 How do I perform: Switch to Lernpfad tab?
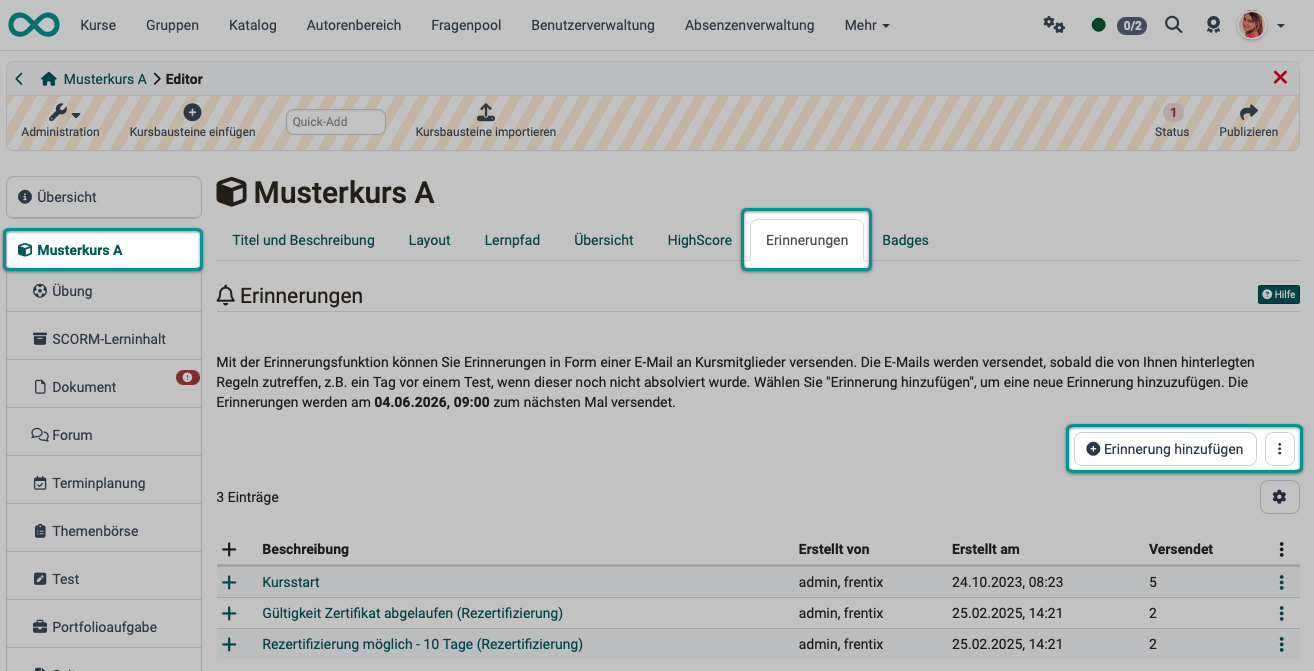[x=512, y=240]
